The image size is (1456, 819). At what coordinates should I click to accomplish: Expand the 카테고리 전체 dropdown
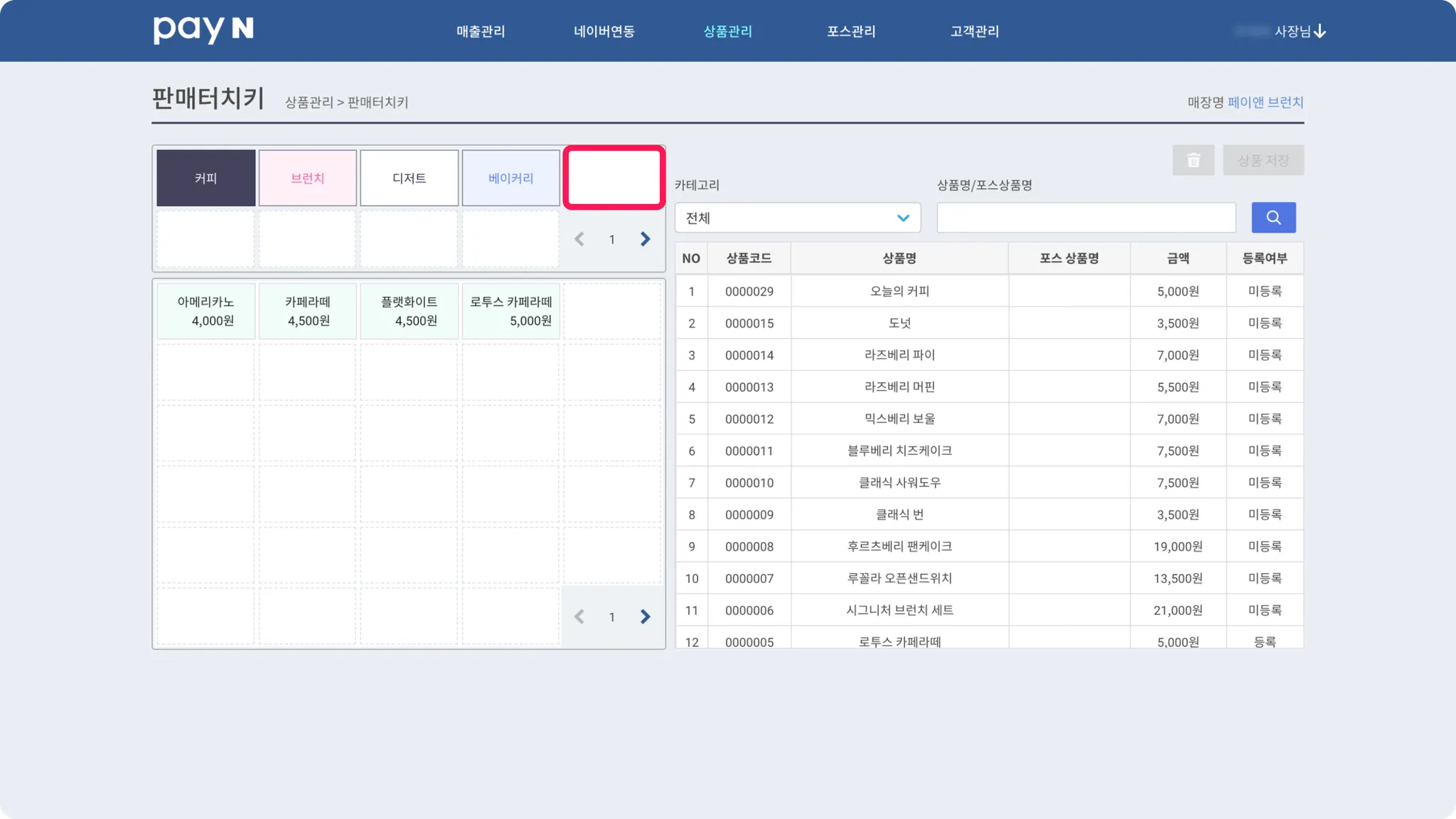click(x=797, y=218)
